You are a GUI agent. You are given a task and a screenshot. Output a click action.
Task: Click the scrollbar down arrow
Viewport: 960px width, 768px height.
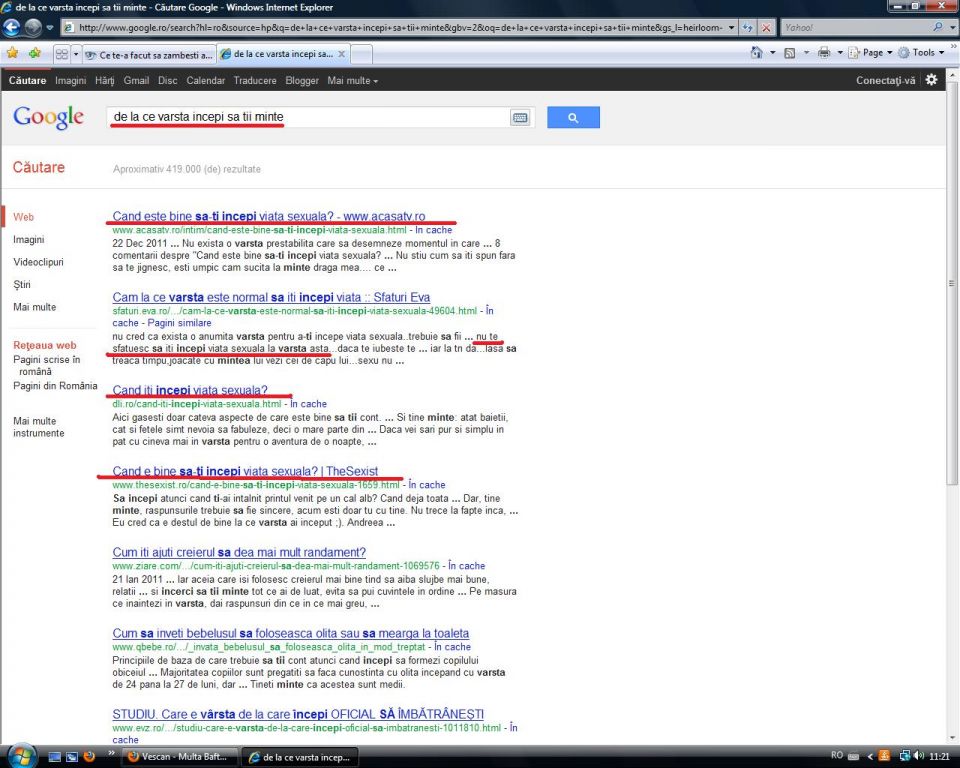click(x=951, y=737)
